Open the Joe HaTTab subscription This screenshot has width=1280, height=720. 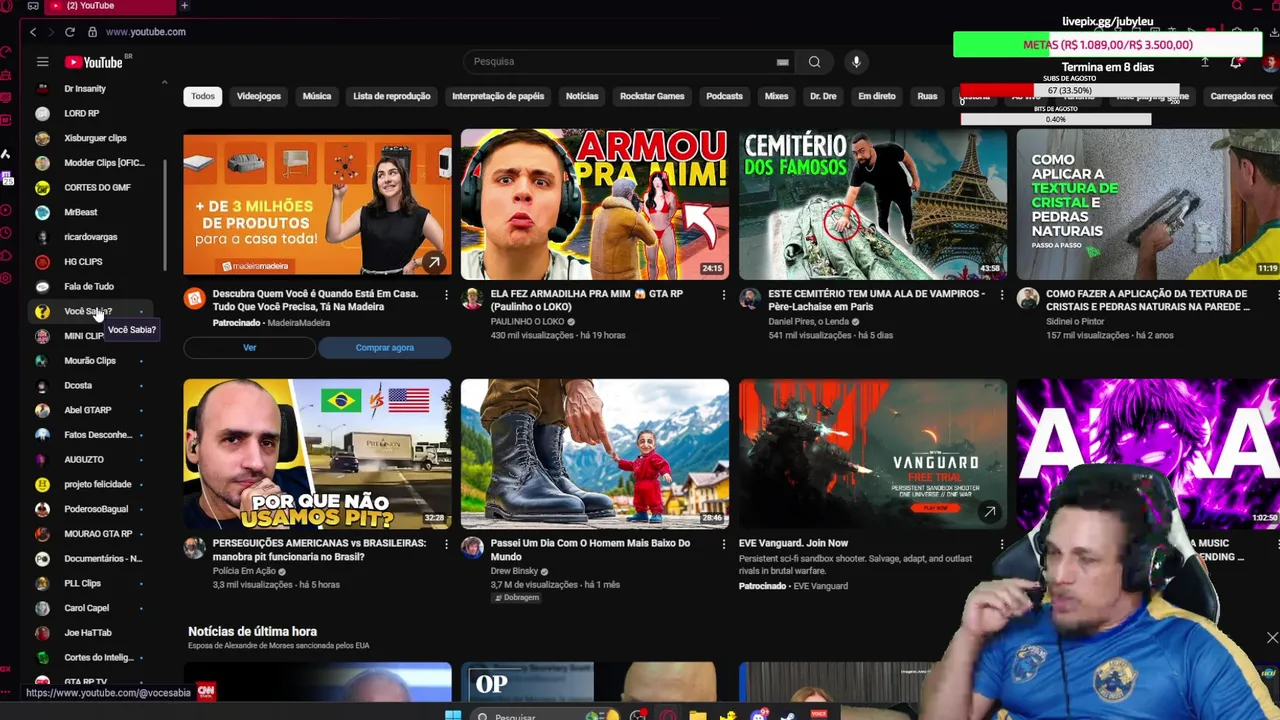click(x=90, y=633)
